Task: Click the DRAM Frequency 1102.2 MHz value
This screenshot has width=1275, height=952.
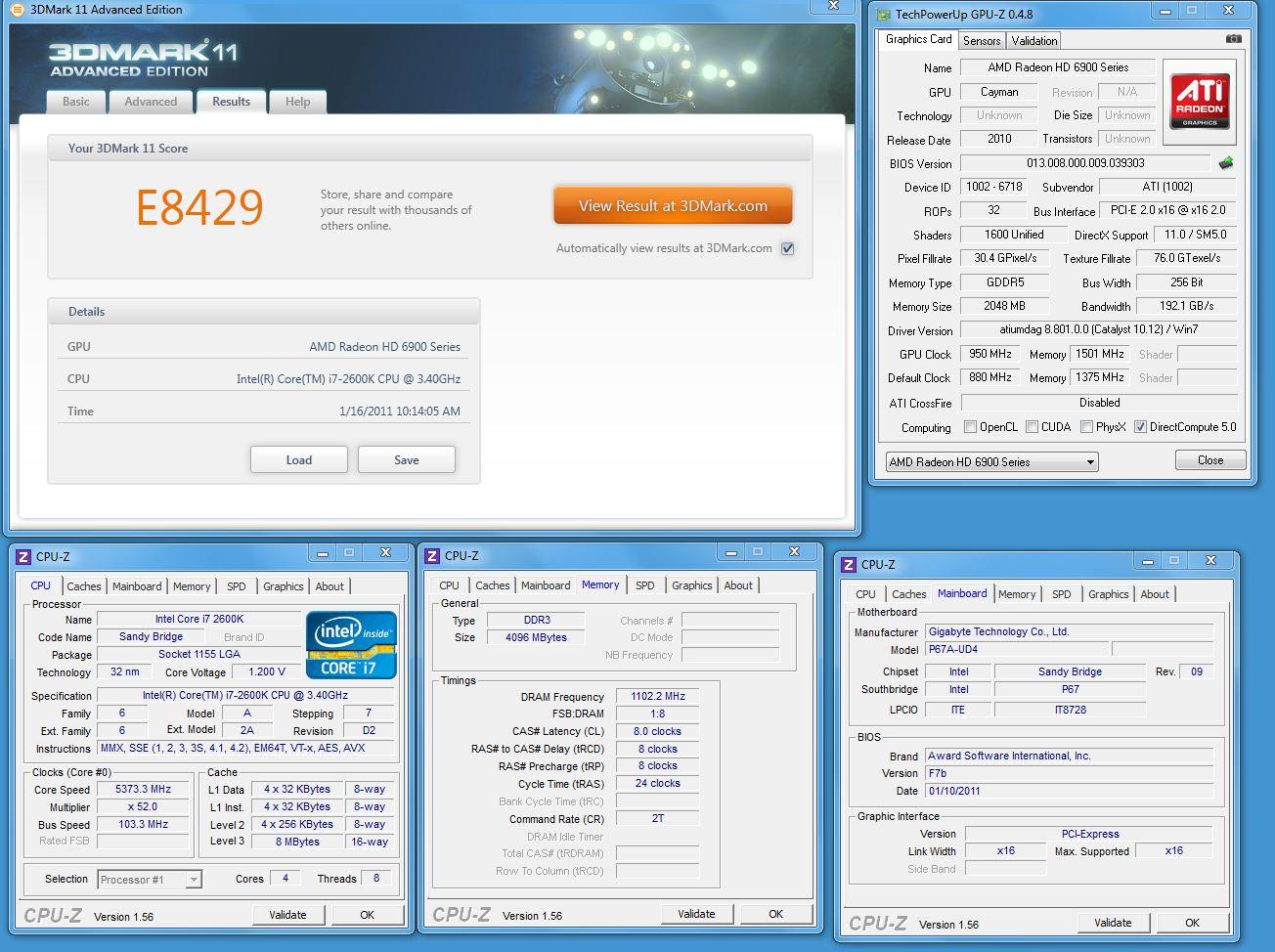Action: click(658, 697)
